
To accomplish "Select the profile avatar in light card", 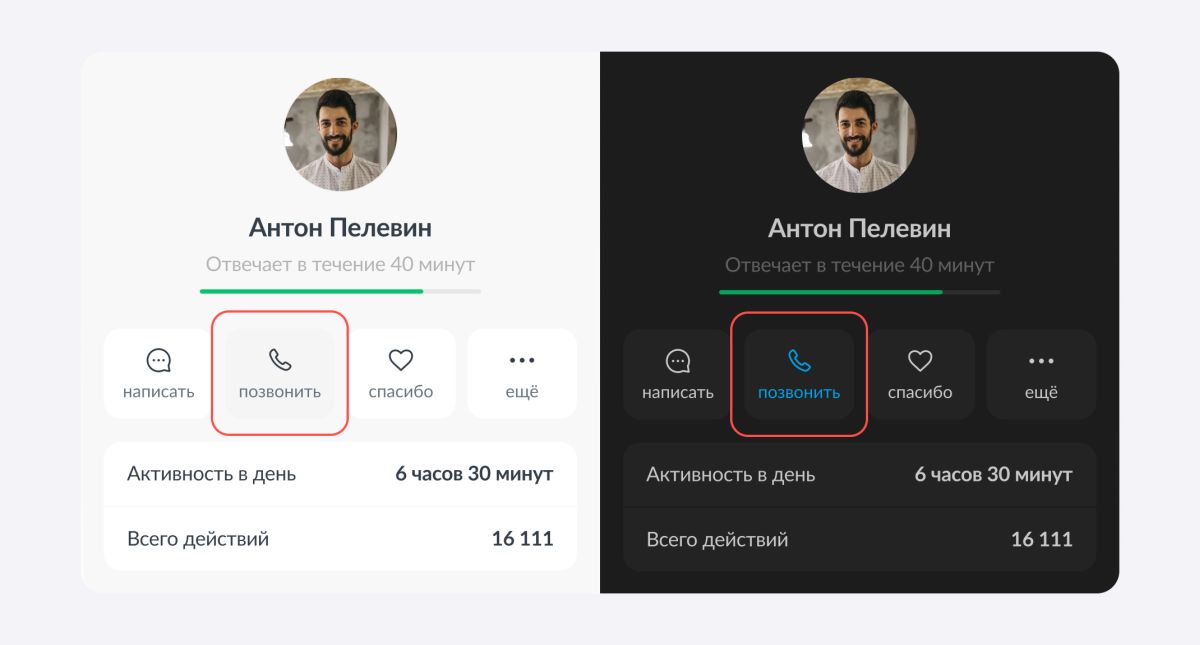I will point(341,135).
